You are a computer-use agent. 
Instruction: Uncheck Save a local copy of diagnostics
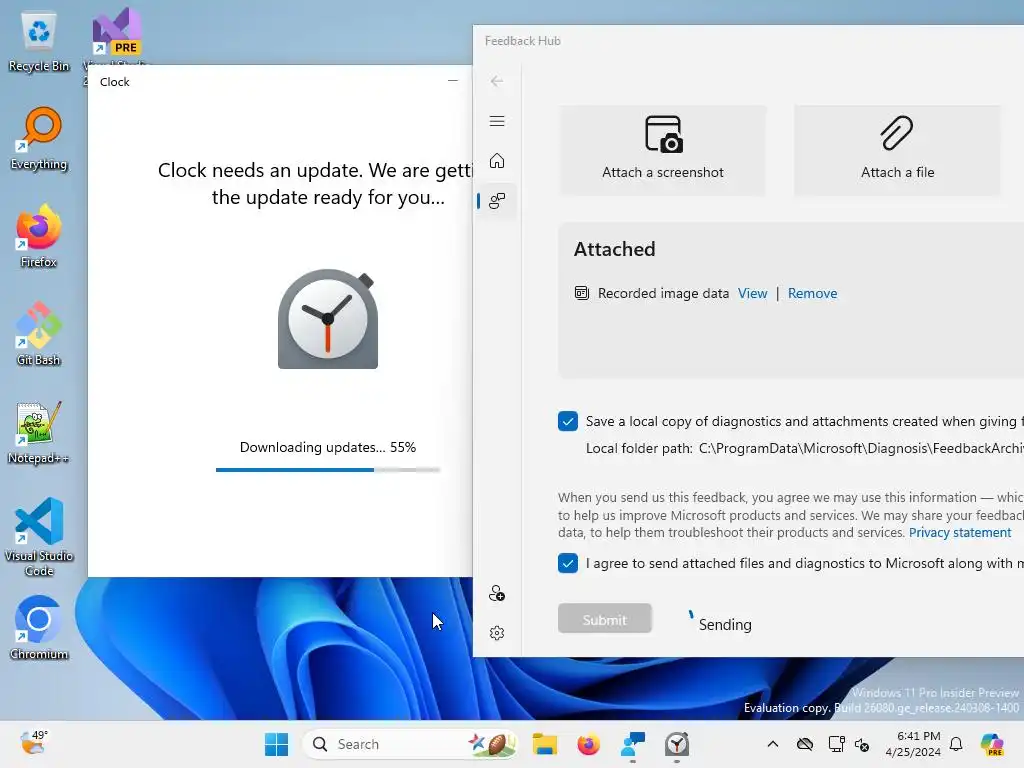[568, 421]
